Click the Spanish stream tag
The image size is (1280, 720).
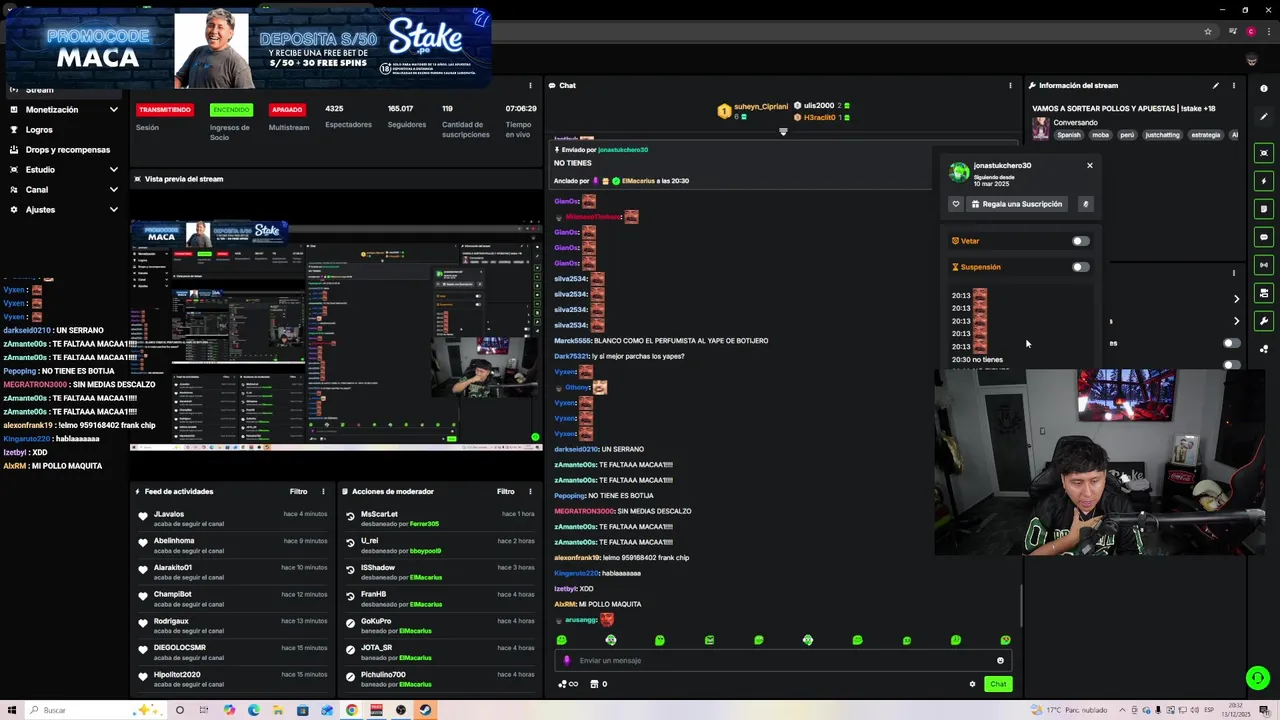pos(1069,135)
